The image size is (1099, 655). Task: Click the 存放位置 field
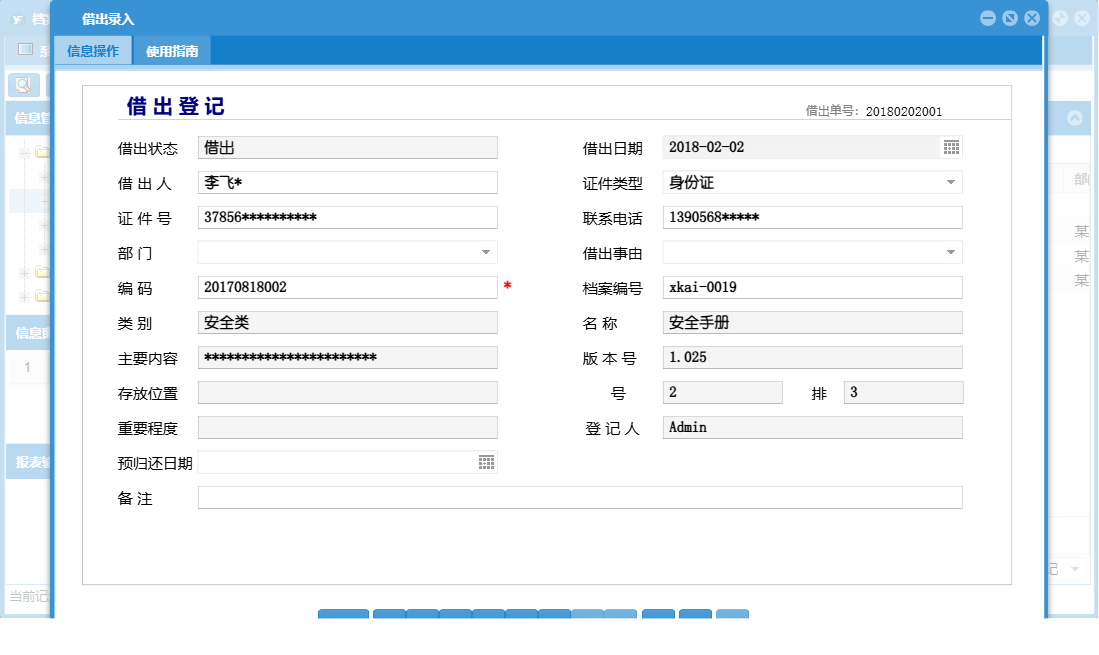348,392
